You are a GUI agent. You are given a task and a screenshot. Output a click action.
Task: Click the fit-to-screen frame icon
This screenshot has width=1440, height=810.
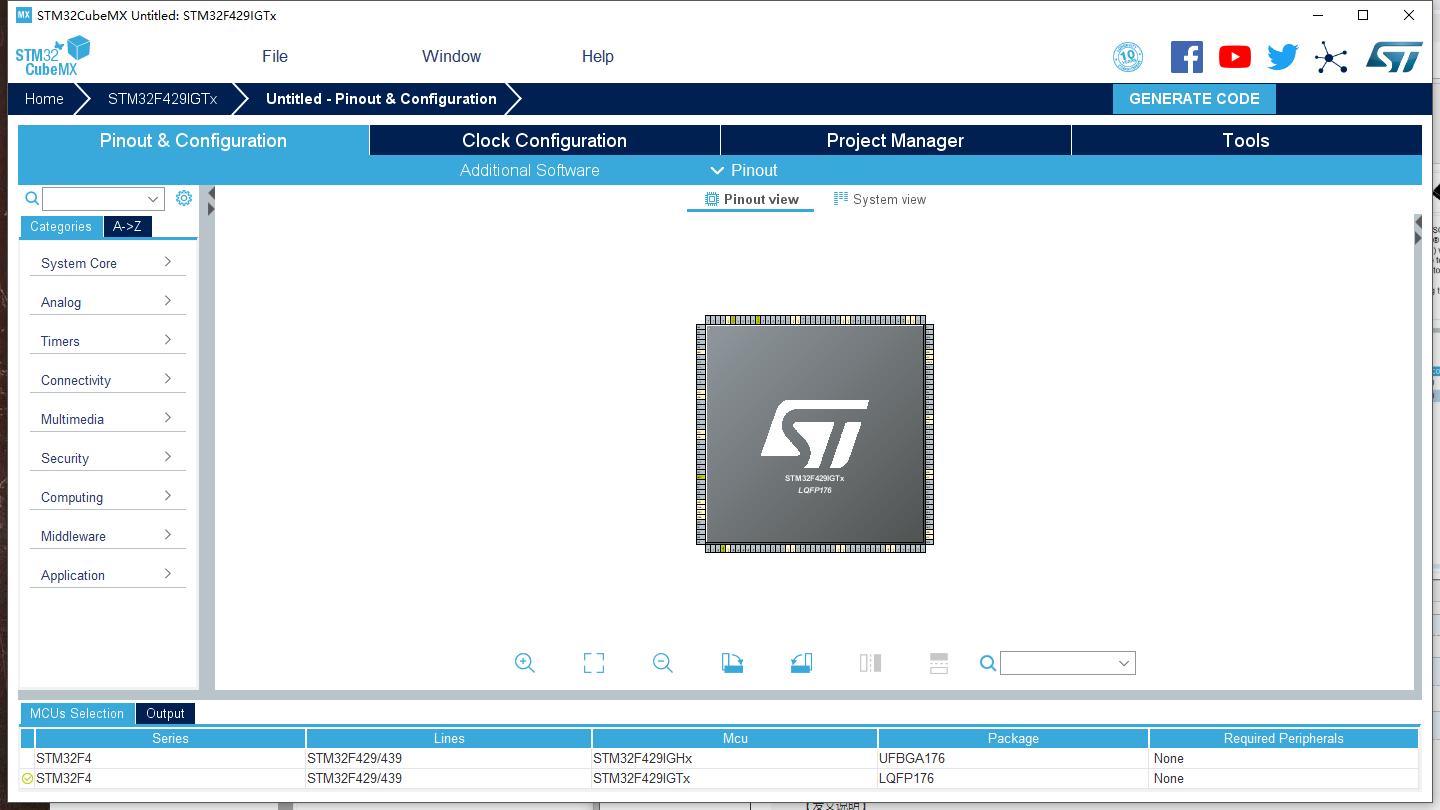pyautogui.click(x=594, y=663)
